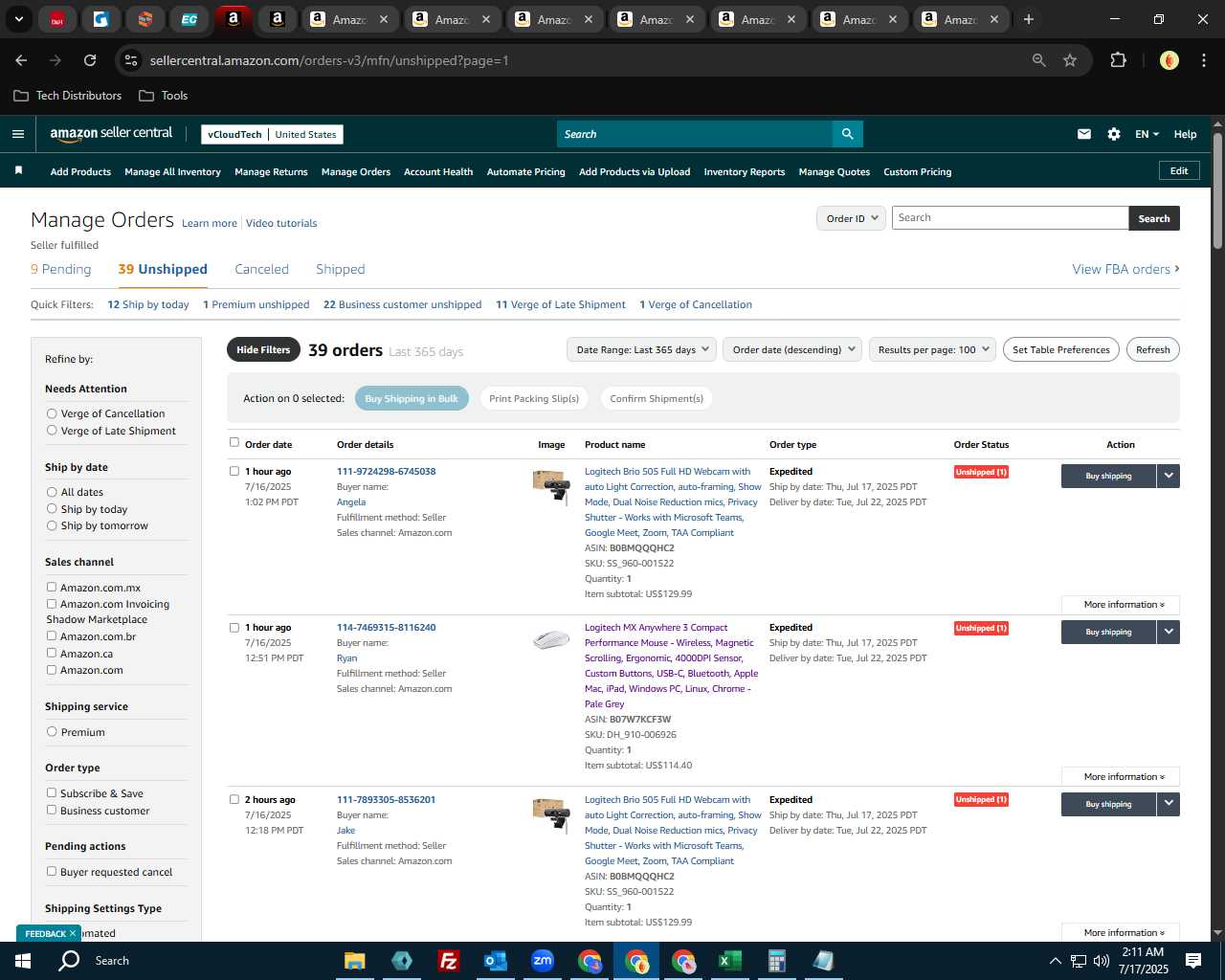The width and height of the screenshot is (1225, 980).
Task: Click the volume speaker tray icon
Action: click(1102, 961)
